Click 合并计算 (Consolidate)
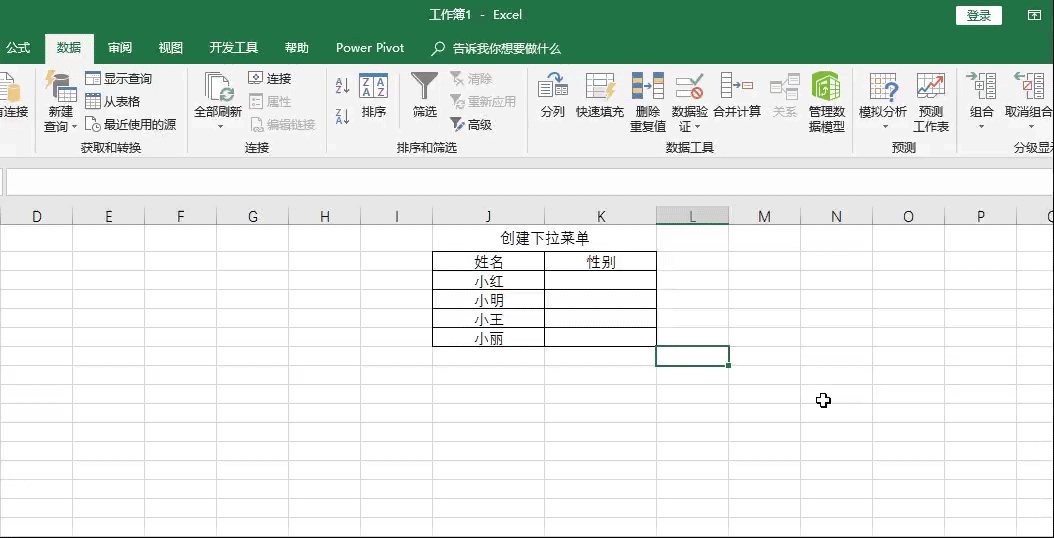The image size is (1054, 538). tap(737, 95)
